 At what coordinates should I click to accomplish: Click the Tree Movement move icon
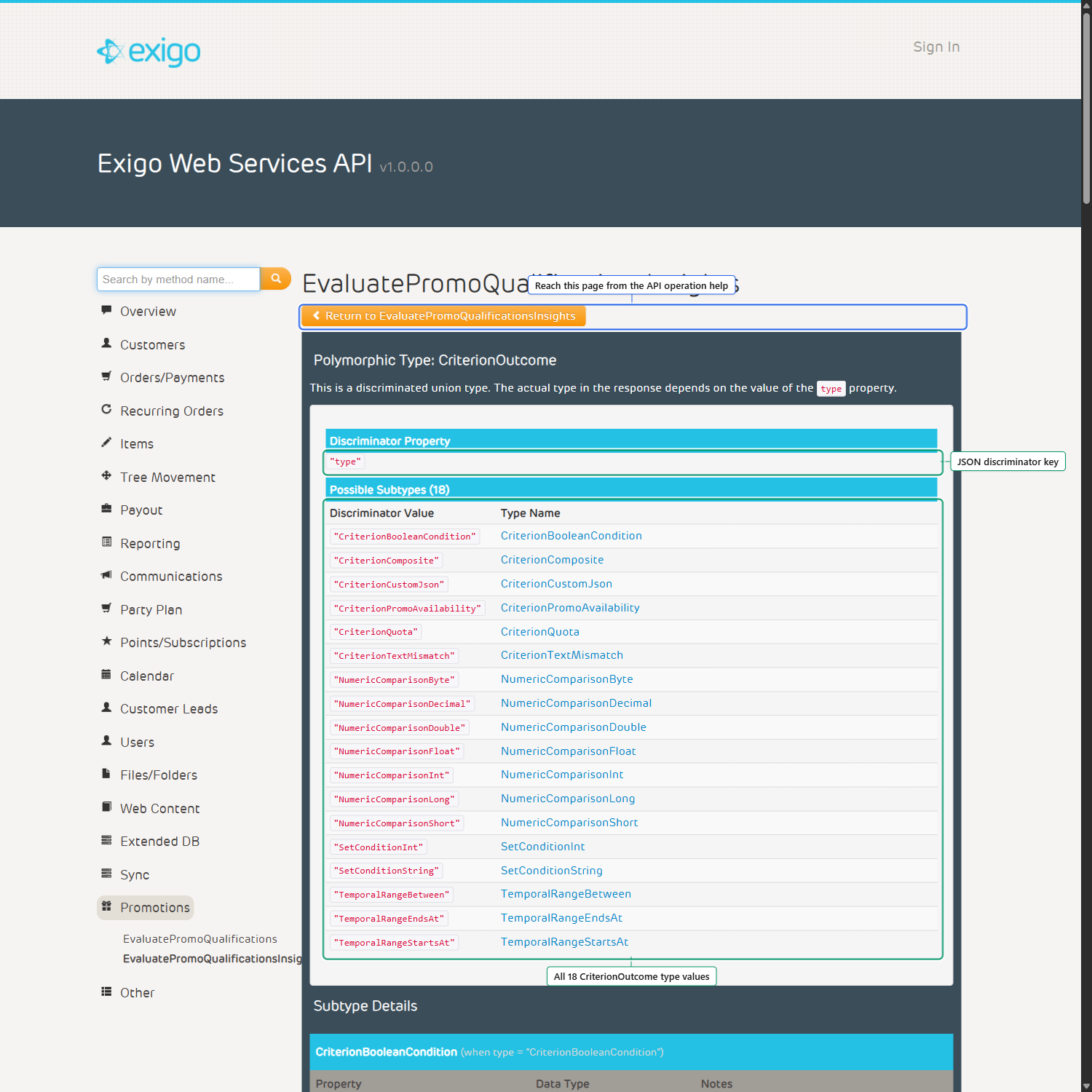106,475
